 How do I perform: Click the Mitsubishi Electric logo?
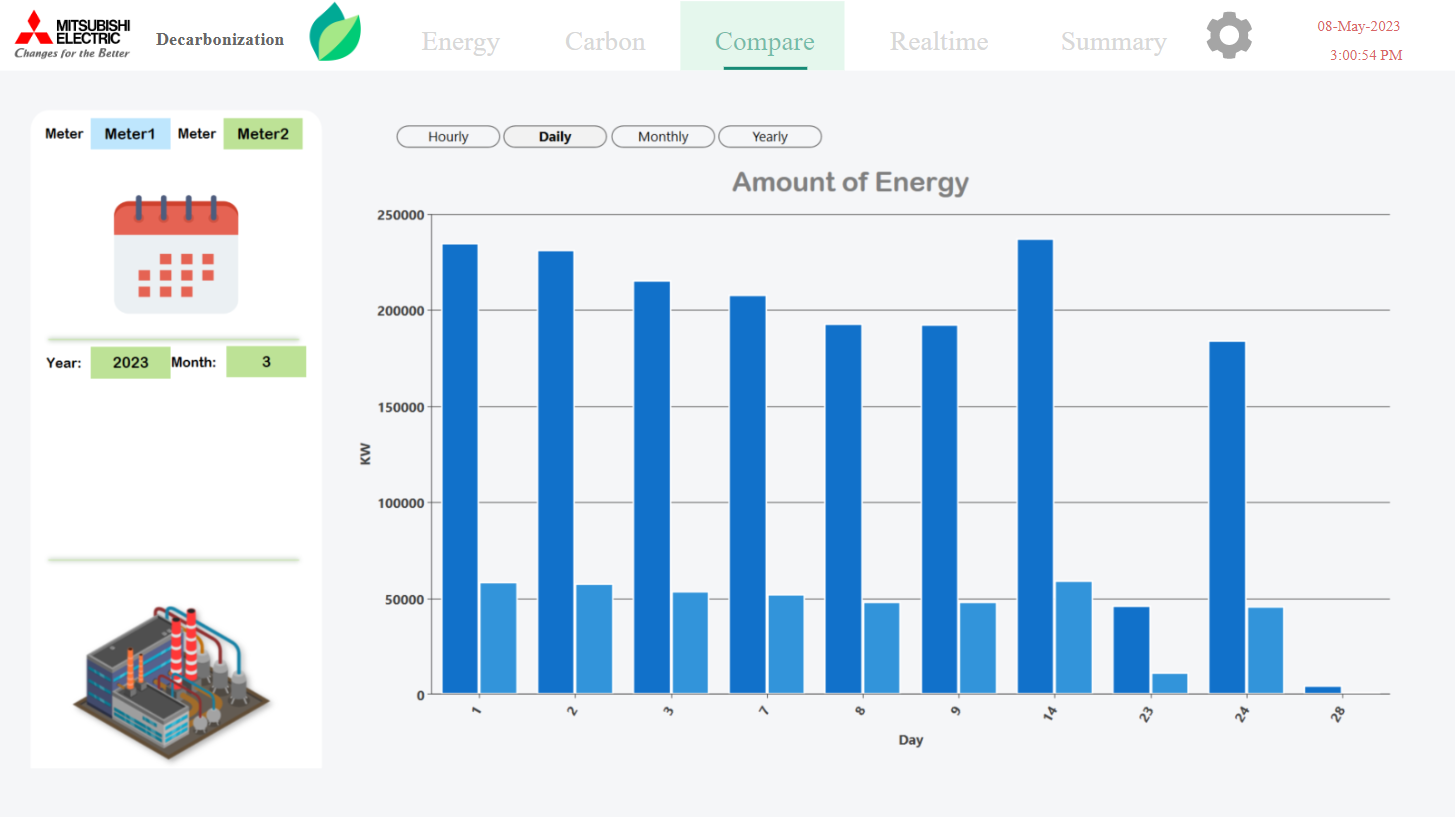[x=72, y=35]
